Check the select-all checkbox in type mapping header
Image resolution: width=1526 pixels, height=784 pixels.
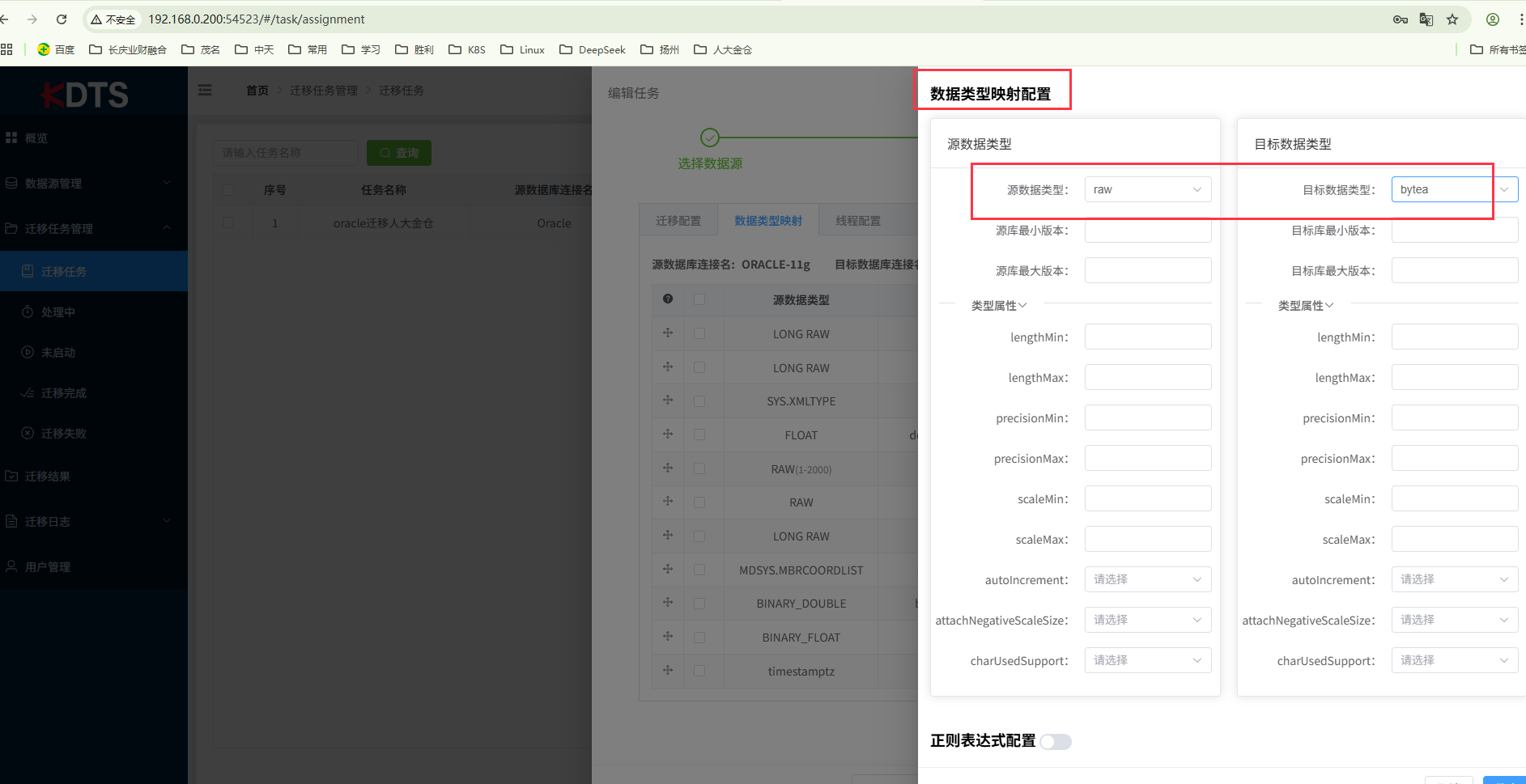(699, 299)
